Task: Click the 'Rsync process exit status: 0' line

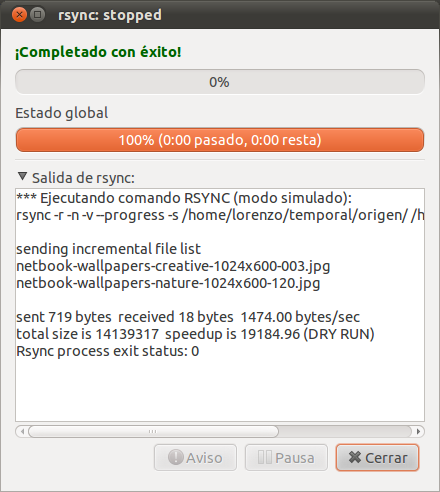Action: (x=108, y=351)
